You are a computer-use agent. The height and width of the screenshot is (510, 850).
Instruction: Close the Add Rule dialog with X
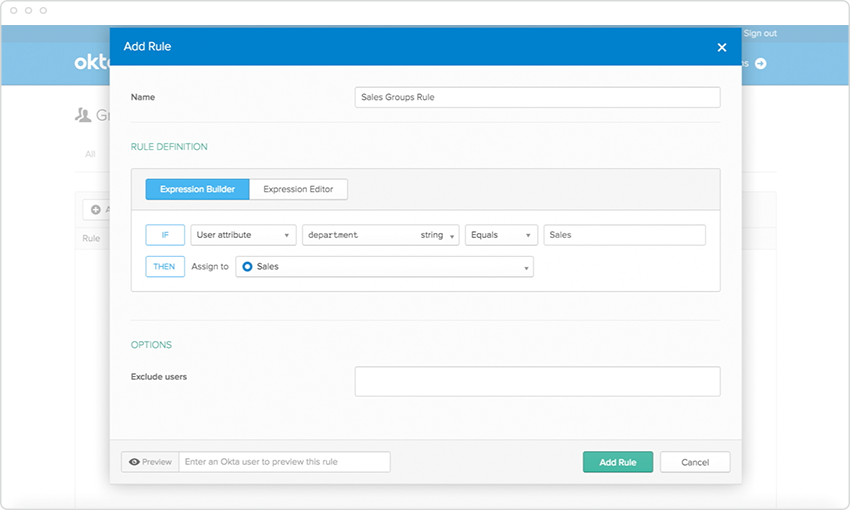(722, 47)
